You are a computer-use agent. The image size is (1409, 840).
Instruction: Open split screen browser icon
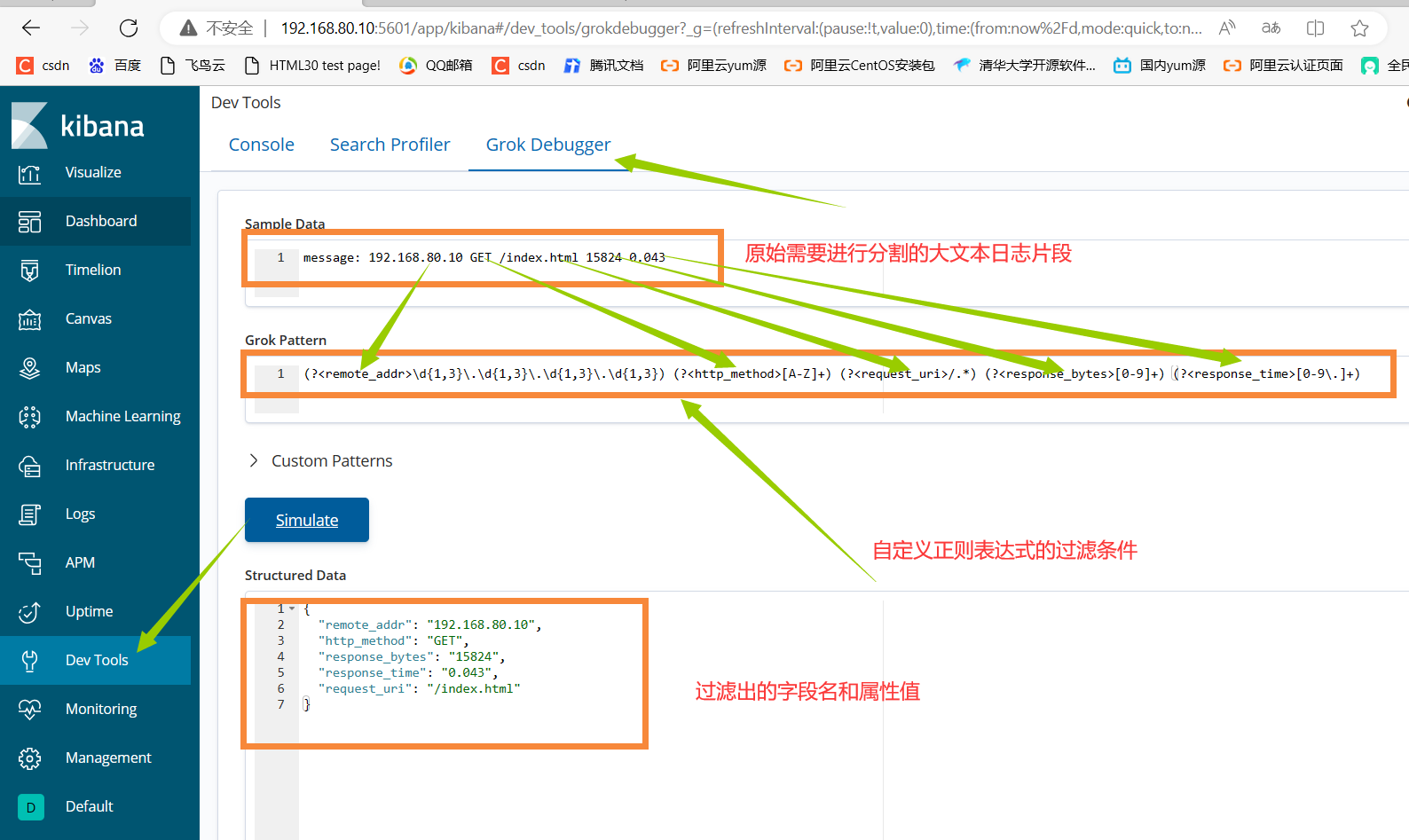(1315, 28)
